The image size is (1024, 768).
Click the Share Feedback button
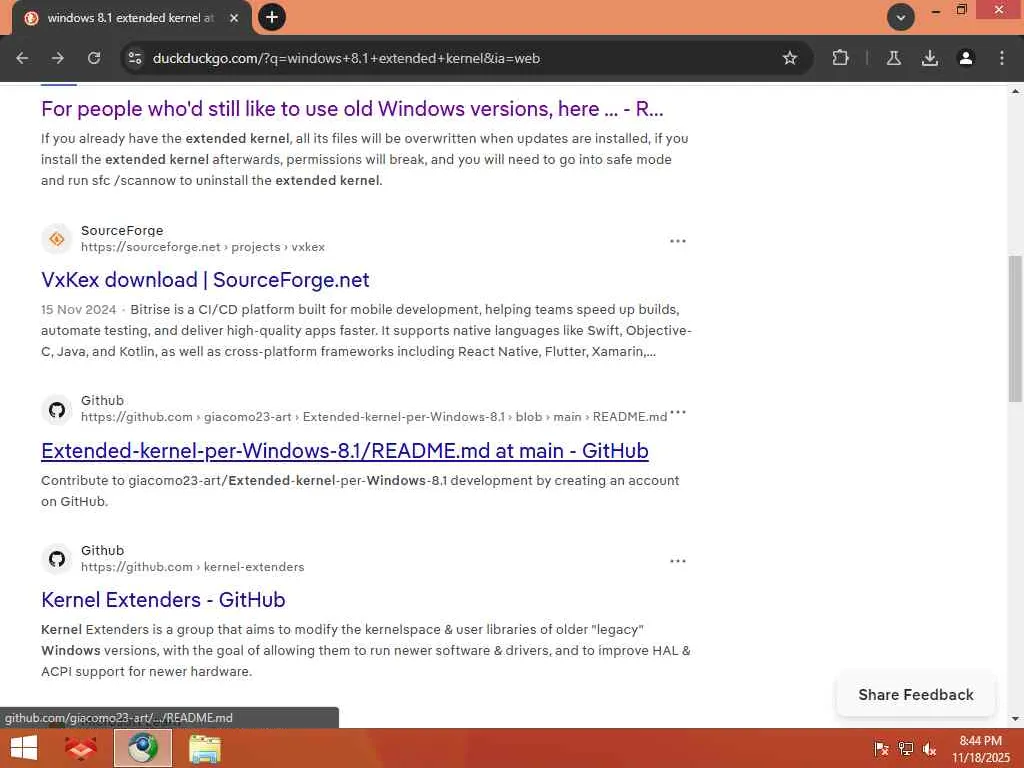(x=916, y=695)
